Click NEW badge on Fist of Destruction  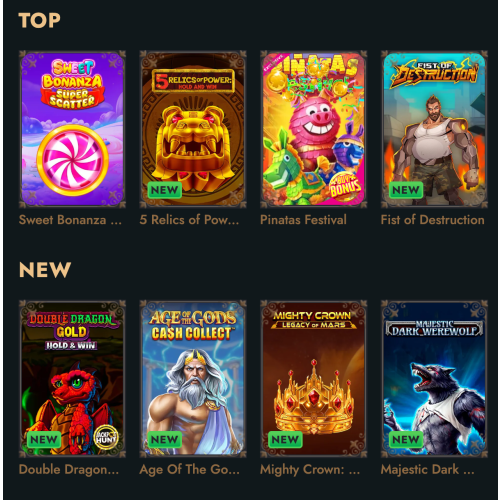[406, 190]
